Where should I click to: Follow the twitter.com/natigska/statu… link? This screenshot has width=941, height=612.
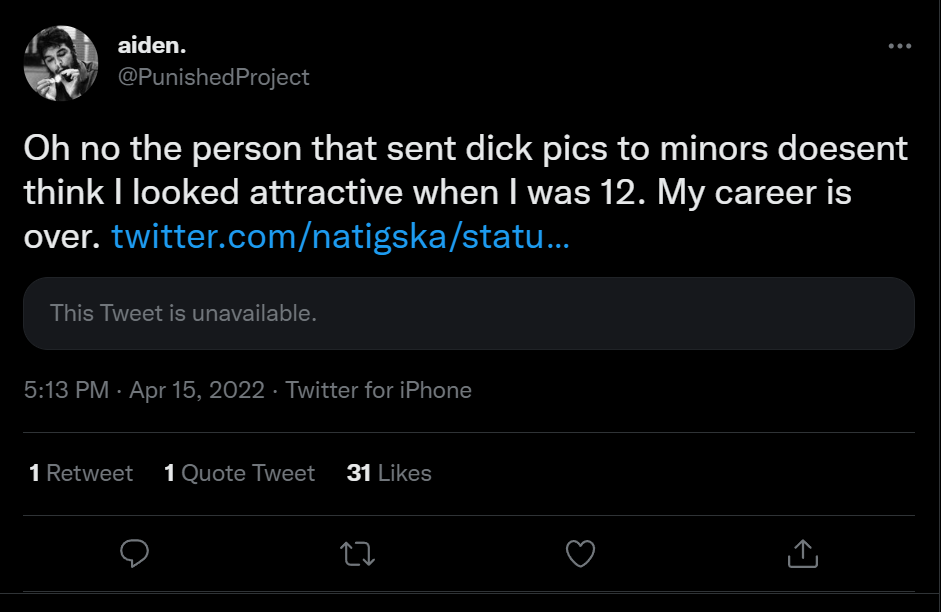(340, 236)
